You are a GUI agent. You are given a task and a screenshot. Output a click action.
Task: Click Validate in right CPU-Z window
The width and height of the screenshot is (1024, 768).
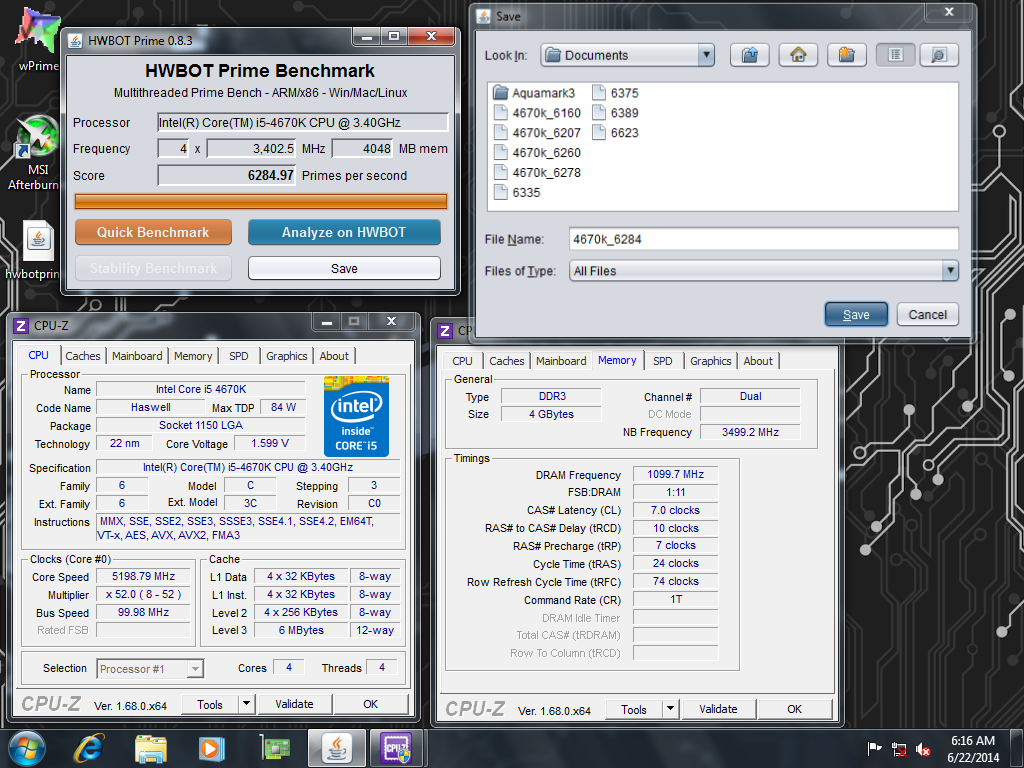(x=718, y=709)
